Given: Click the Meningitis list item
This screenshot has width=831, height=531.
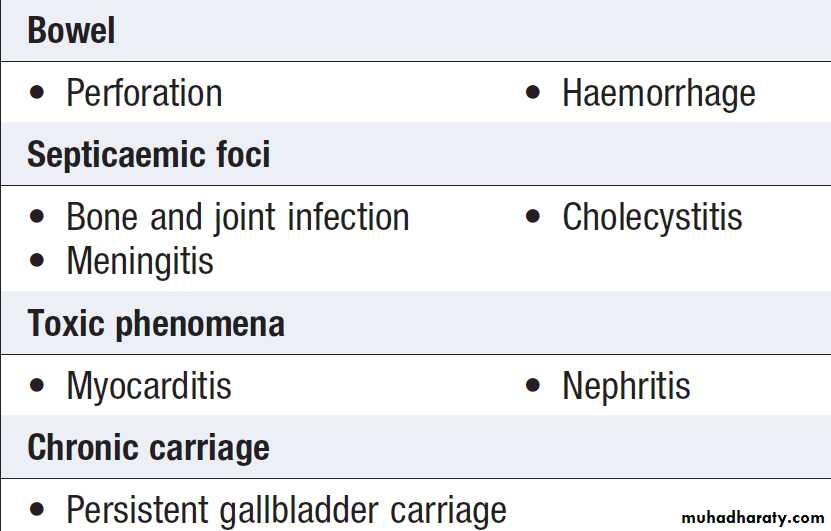Looking at the screenshot, I should point(140,262).
